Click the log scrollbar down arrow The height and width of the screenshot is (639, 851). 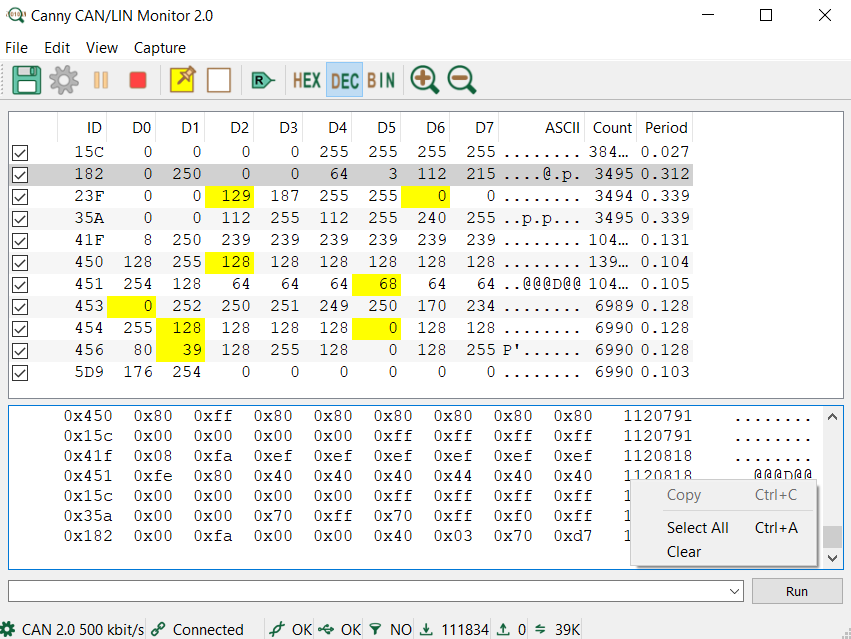point(833,558)
